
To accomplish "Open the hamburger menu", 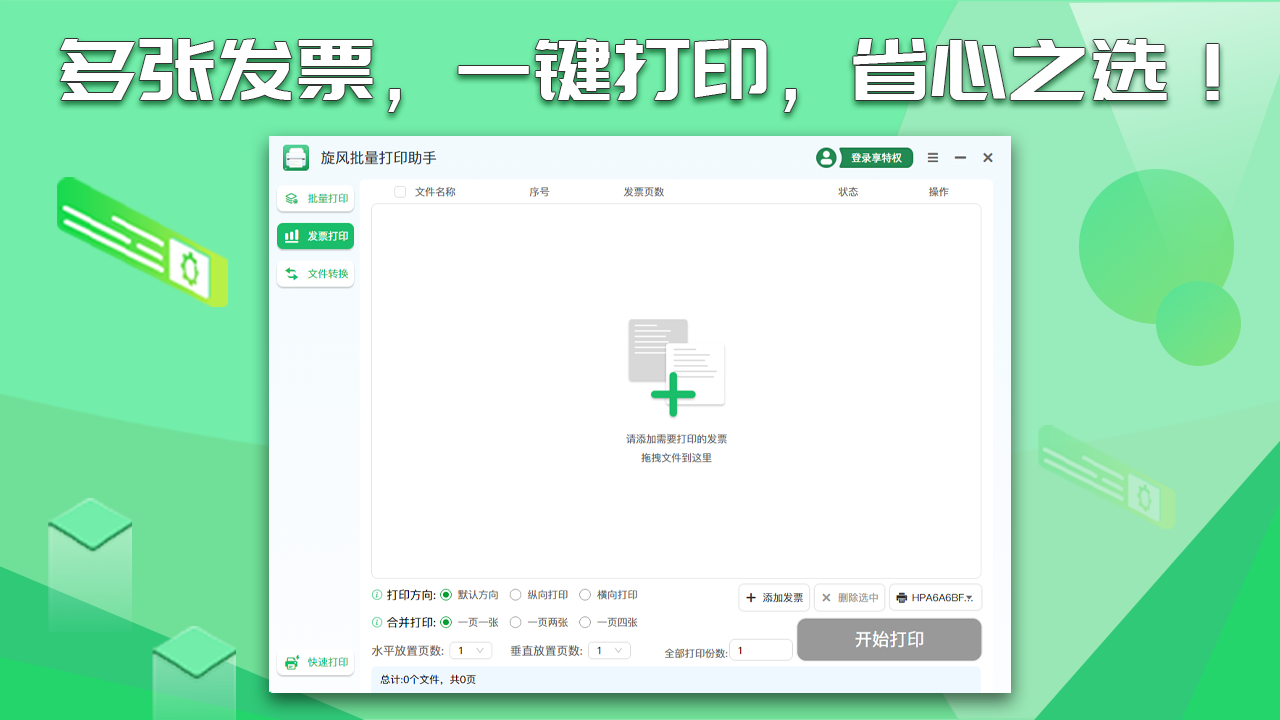I will (932, 157).
